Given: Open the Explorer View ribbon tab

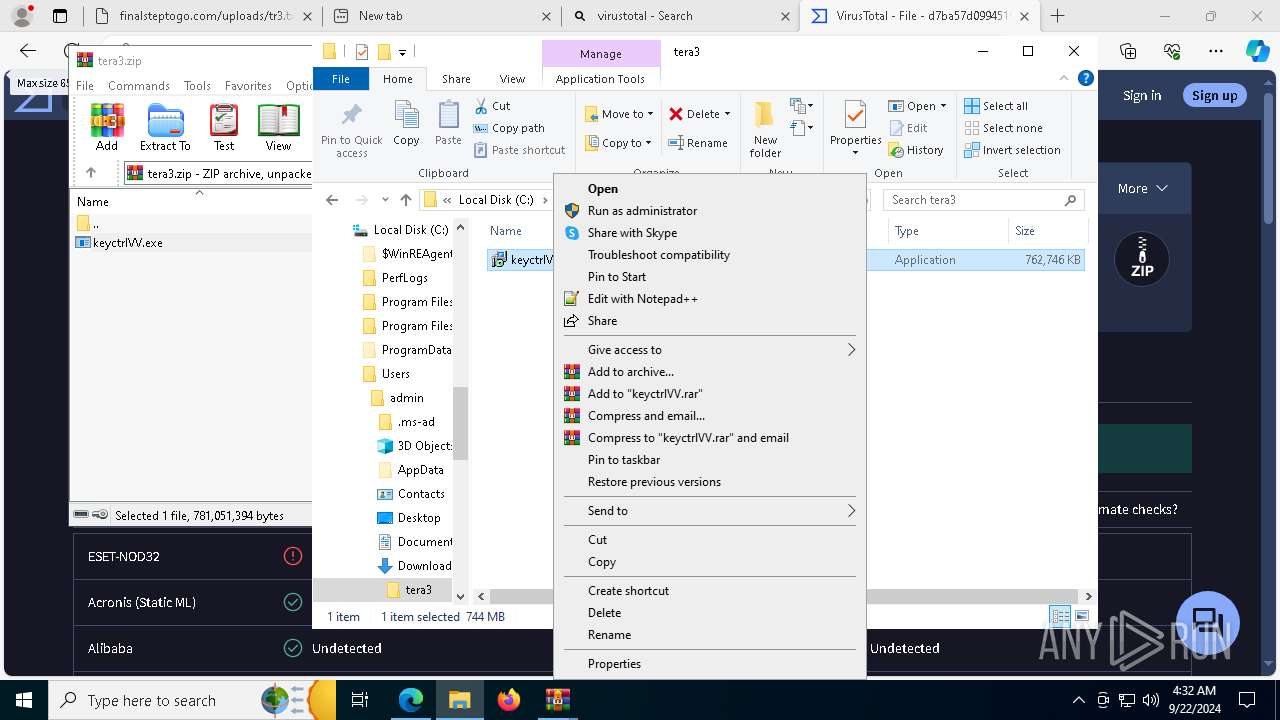Looking at the screenshot, I should tap(512, 79).
